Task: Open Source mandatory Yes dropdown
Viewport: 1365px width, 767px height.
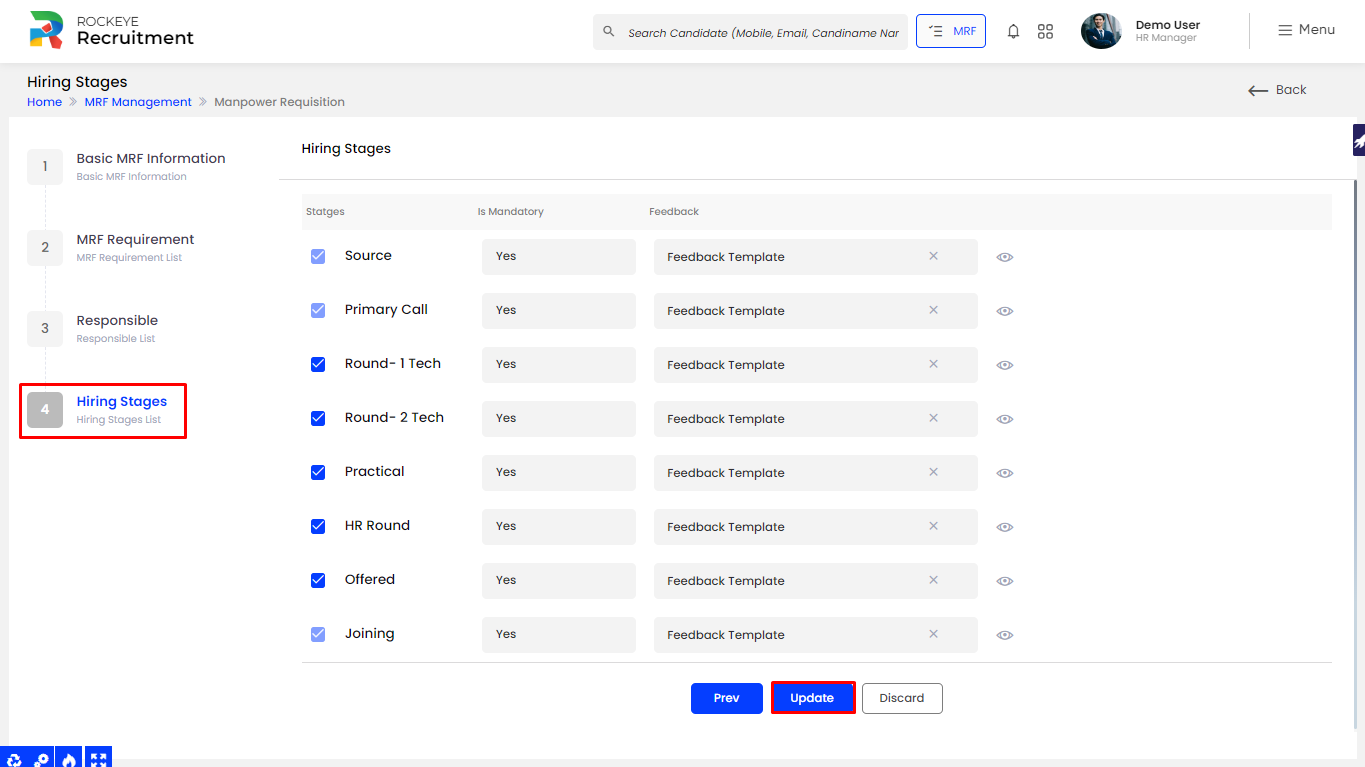Action: pyautogui.click(x=559, y=257)
